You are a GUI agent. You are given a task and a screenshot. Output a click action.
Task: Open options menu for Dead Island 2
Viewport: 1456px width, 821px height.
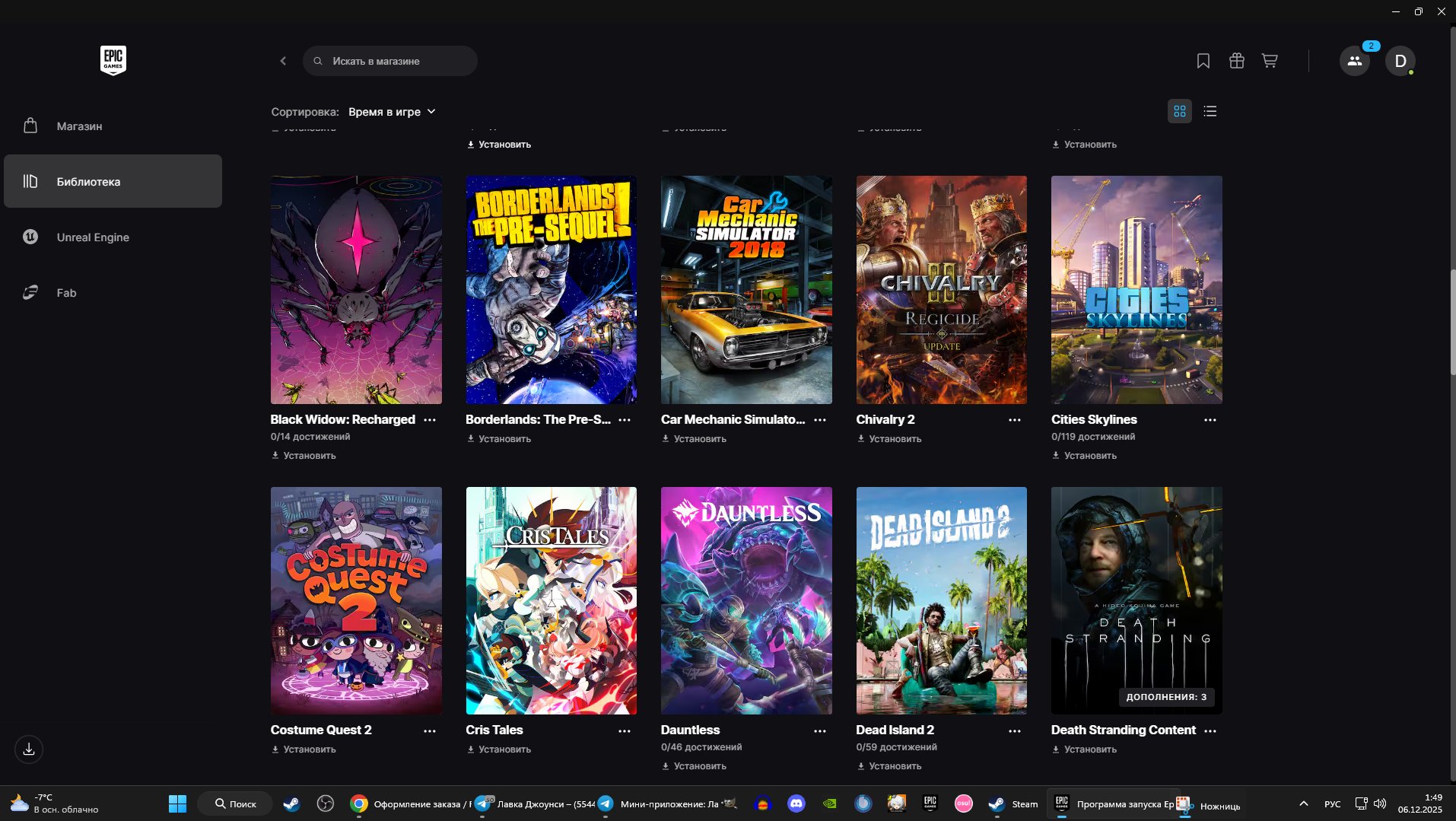click(x=1015, y=730)
